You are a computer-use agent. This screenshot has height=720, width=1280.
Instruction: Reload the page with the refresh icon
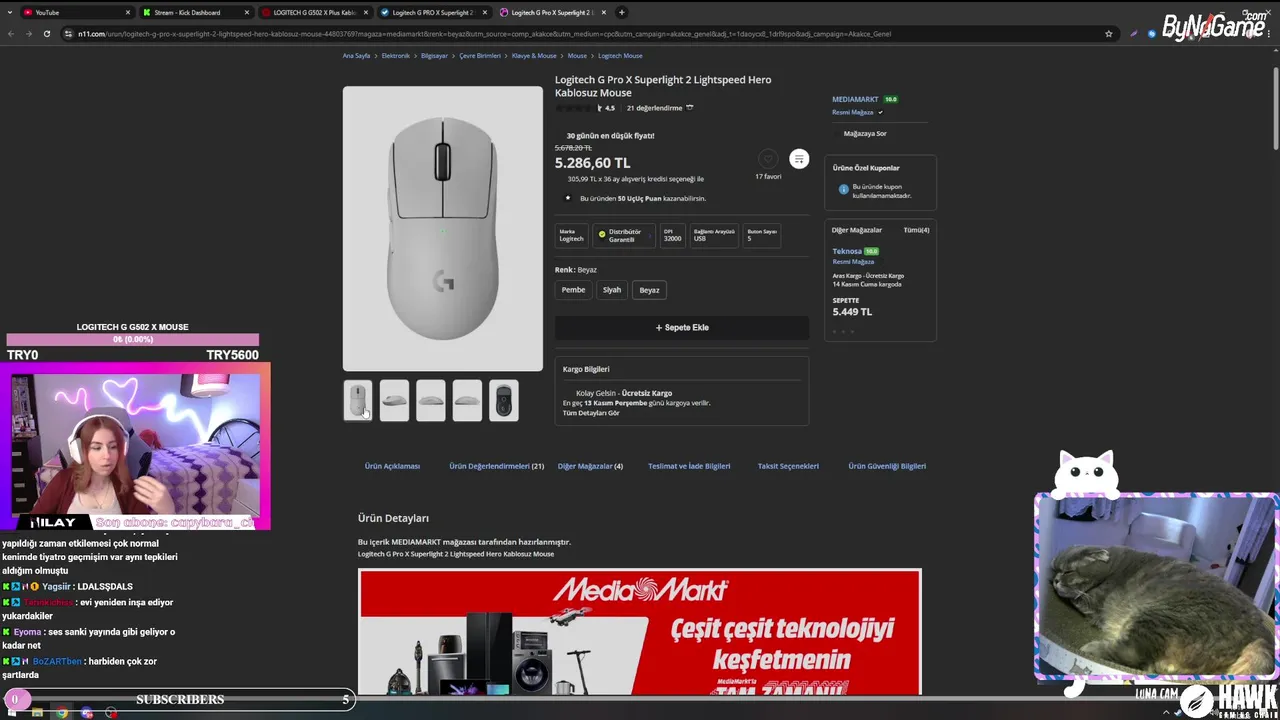[46, 33]
